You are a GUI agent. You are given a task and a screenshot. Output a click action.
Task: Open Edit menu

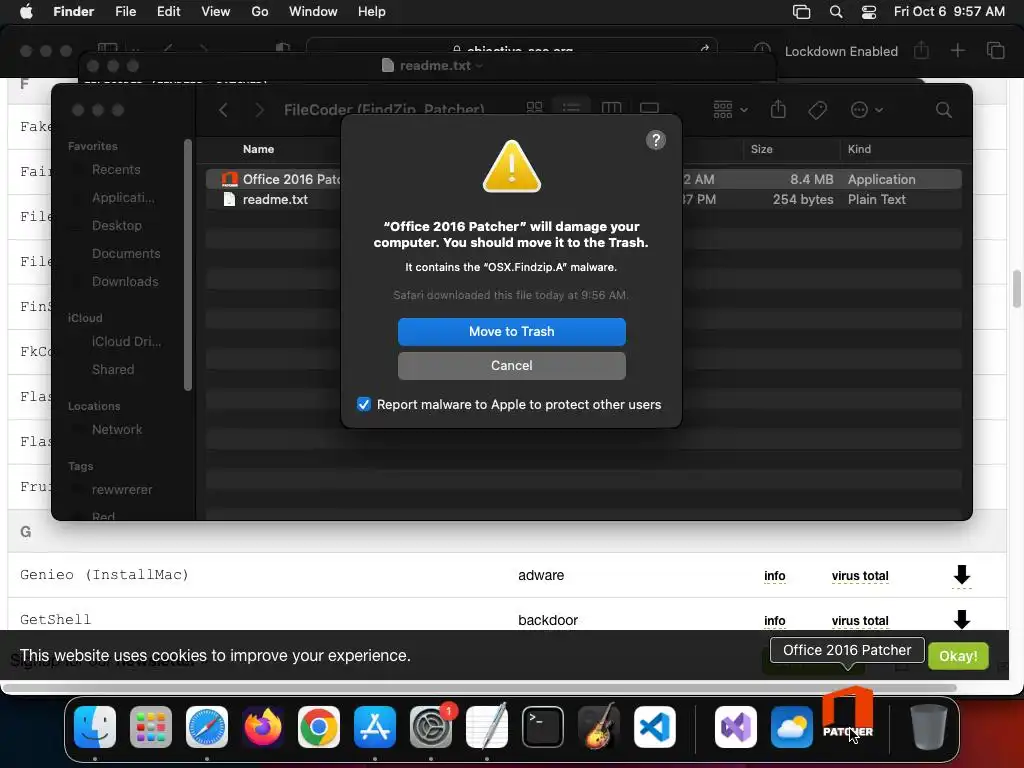click(168, 12)
